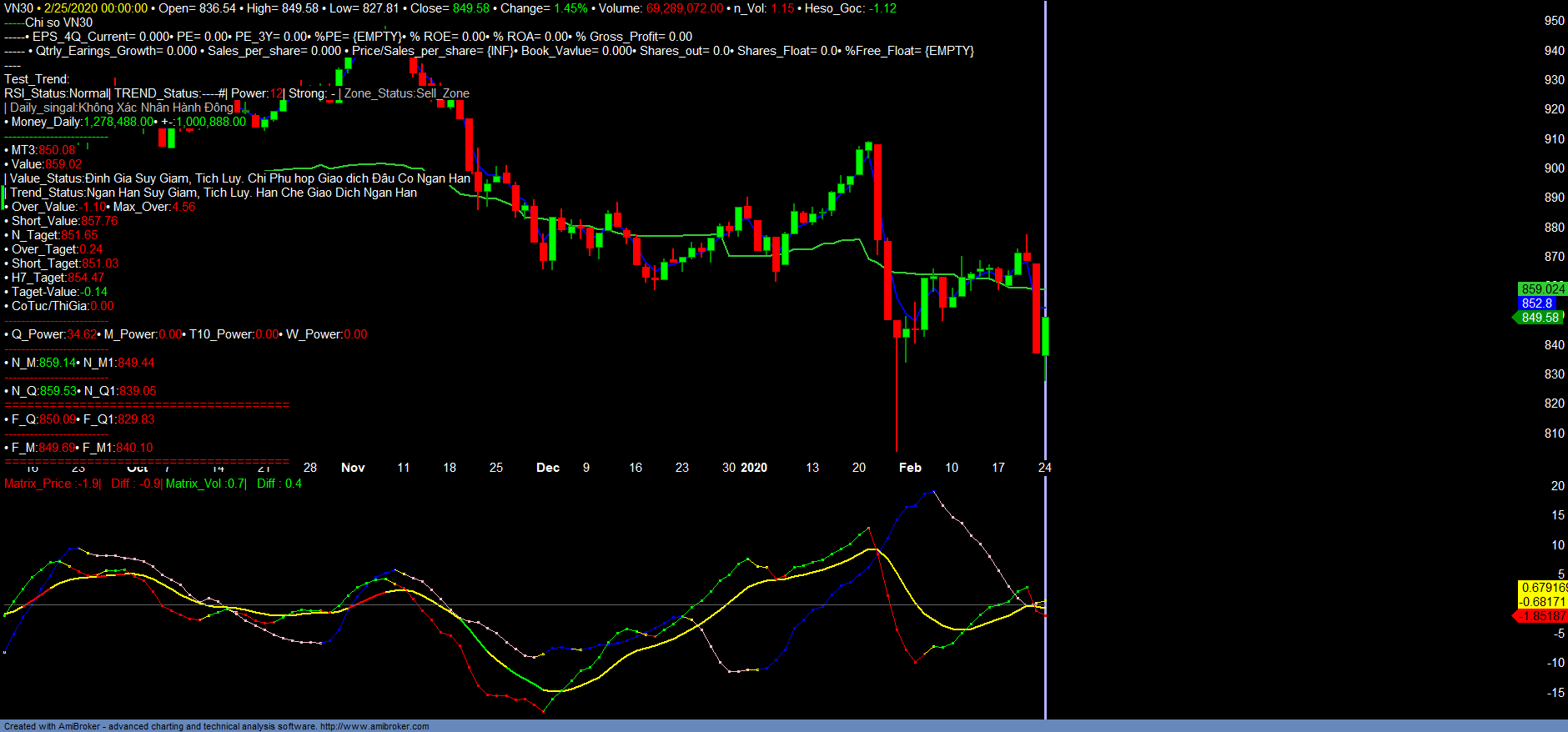Open the amibroker.com link in footer
Image resolution: width=1568 pixels, height=732 pixels.
(x=374, y=726)
